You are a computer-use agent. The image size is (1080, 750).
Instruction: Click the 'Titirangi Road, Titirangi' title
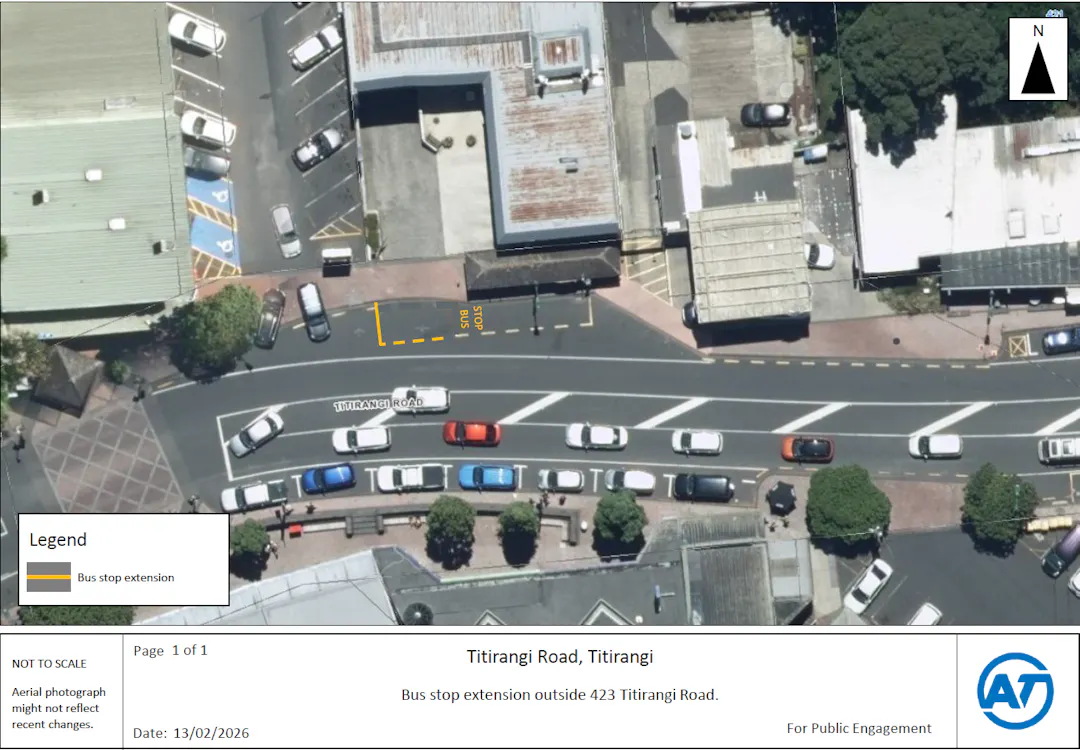pyautogui.click(x=559, y=657)
